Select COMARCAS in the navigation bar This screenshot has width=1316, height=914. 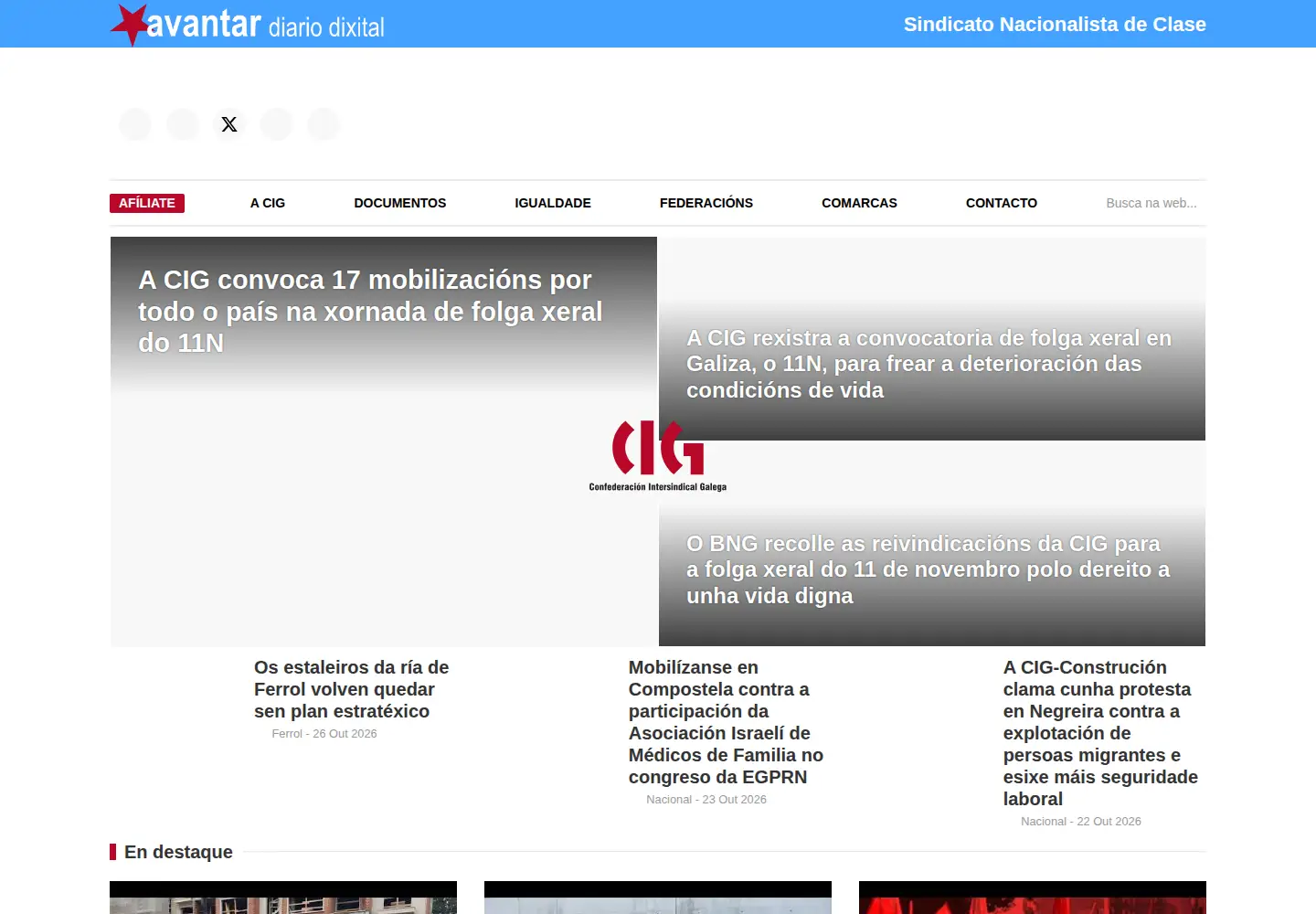point(859,203)
